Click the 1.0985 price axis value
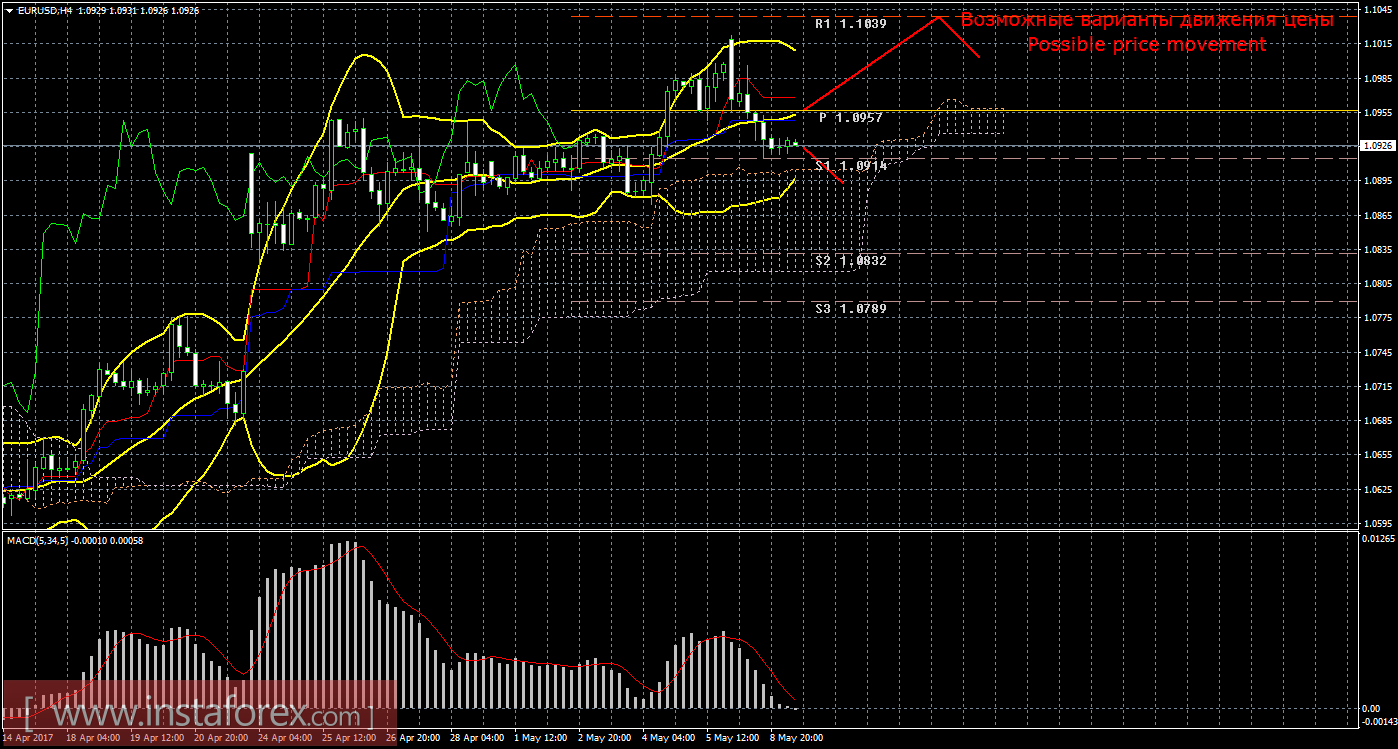Screen dimensions: 1398x749 click(1378, 78)
